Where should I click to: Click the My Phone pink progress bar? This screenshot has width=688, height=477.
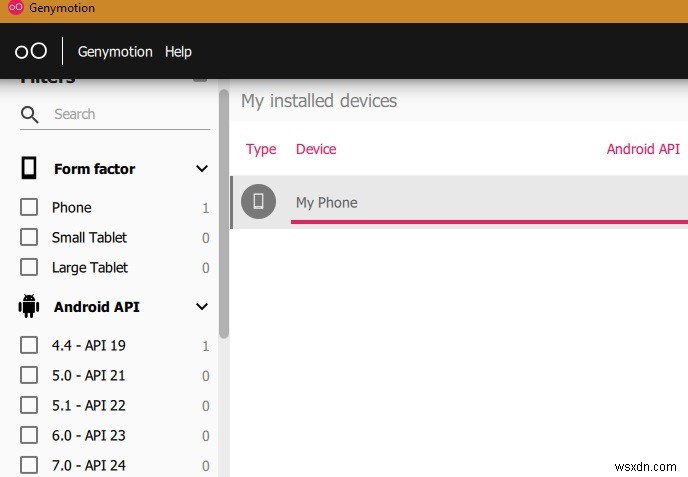pyautogui.click(x=489, y=222)
